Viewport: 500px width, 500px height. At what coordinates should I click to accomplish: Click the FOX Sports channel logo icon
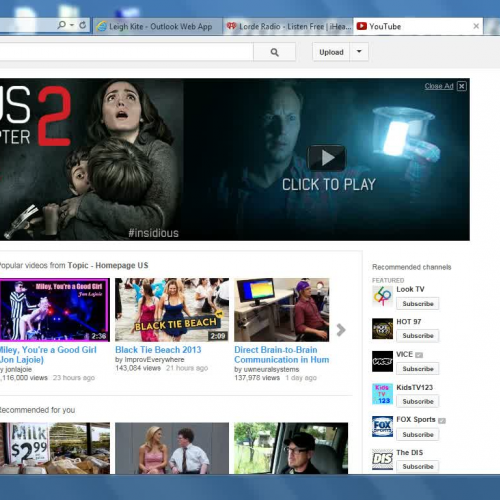pyautogui.click(x=382, y=427)
